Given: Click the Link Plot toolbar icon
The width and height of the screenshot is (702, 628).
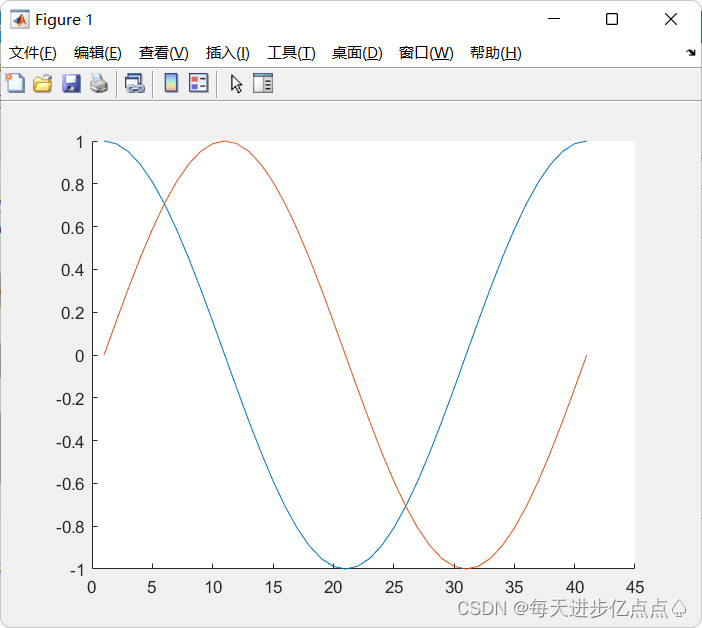Looking at the screenshot, I should pos(135,83).
